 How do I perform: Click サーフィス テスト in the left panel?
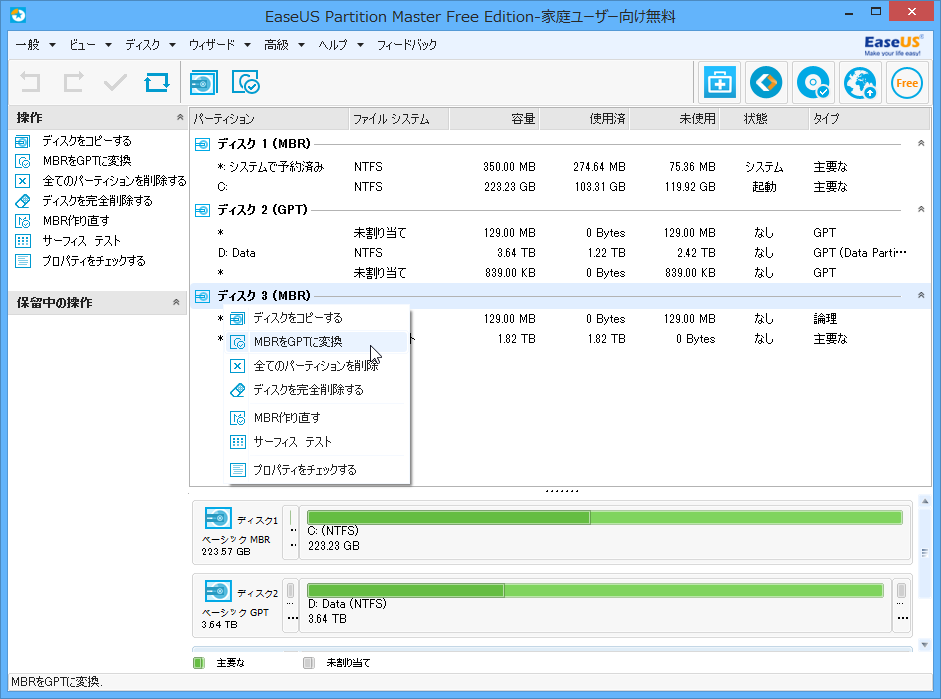pos(82,241)
